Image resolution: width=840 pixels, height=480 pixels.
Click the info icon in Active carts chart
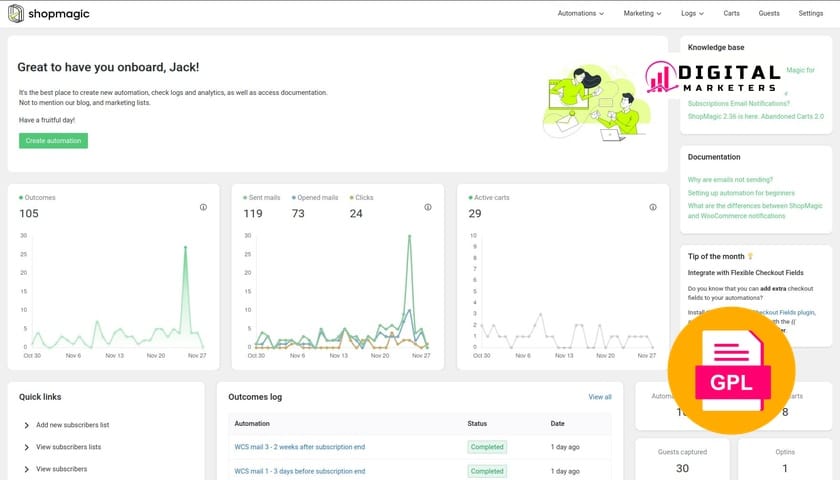tap(652, 208)
